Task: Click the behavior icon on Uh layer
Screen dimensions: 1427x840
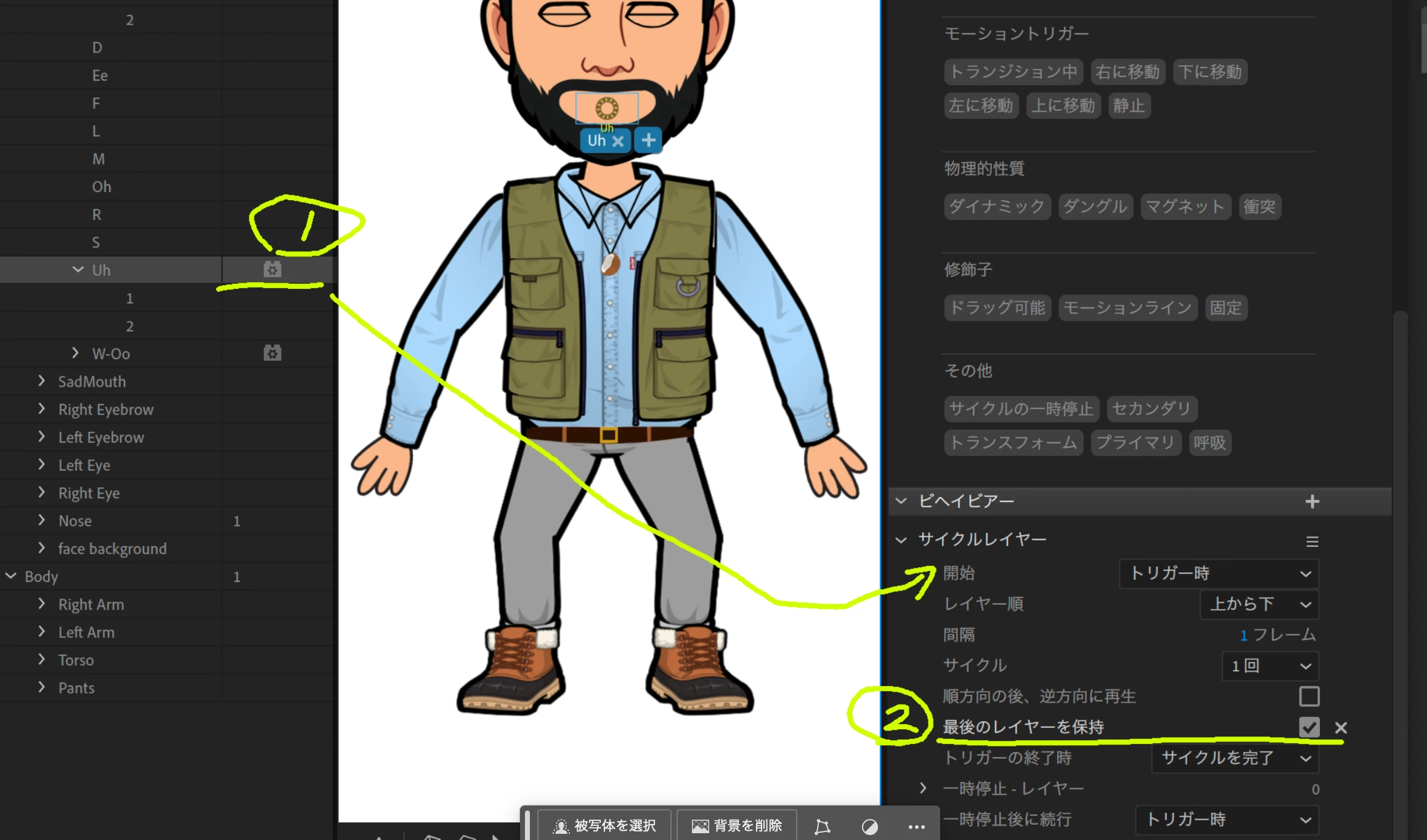Action: click(x=272, y=270)
